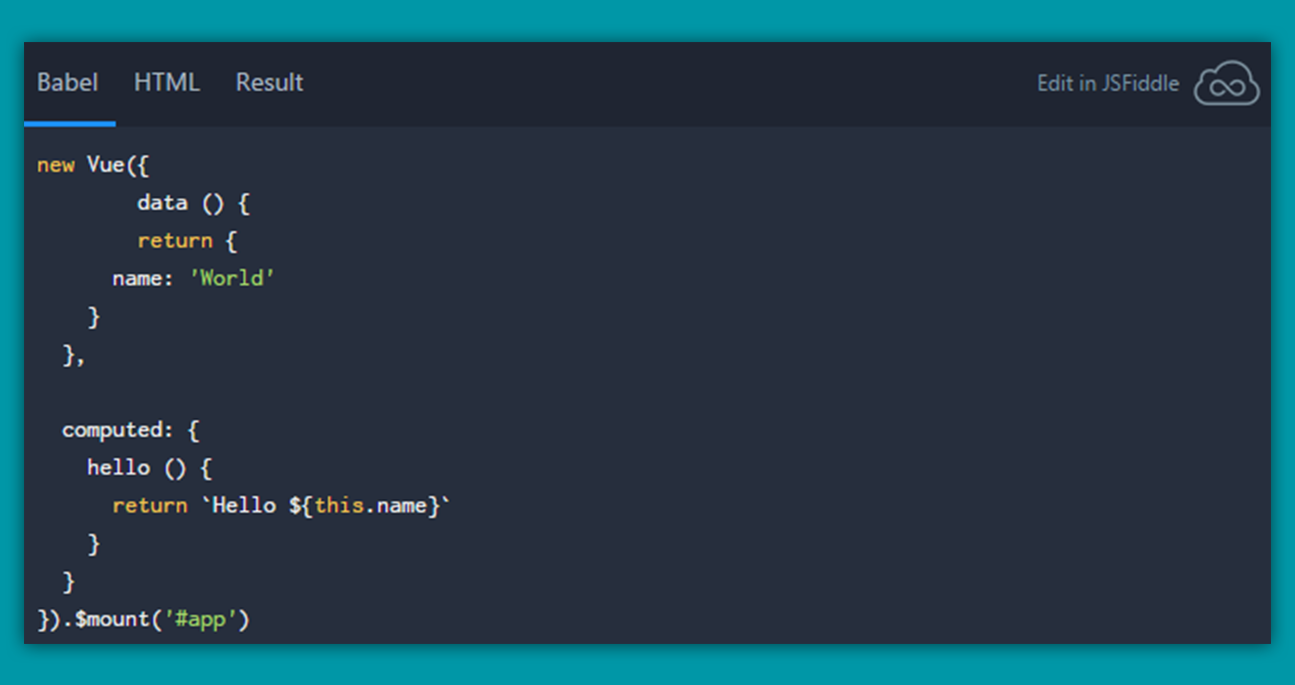Switch to the HTML tab

(167, 83)
